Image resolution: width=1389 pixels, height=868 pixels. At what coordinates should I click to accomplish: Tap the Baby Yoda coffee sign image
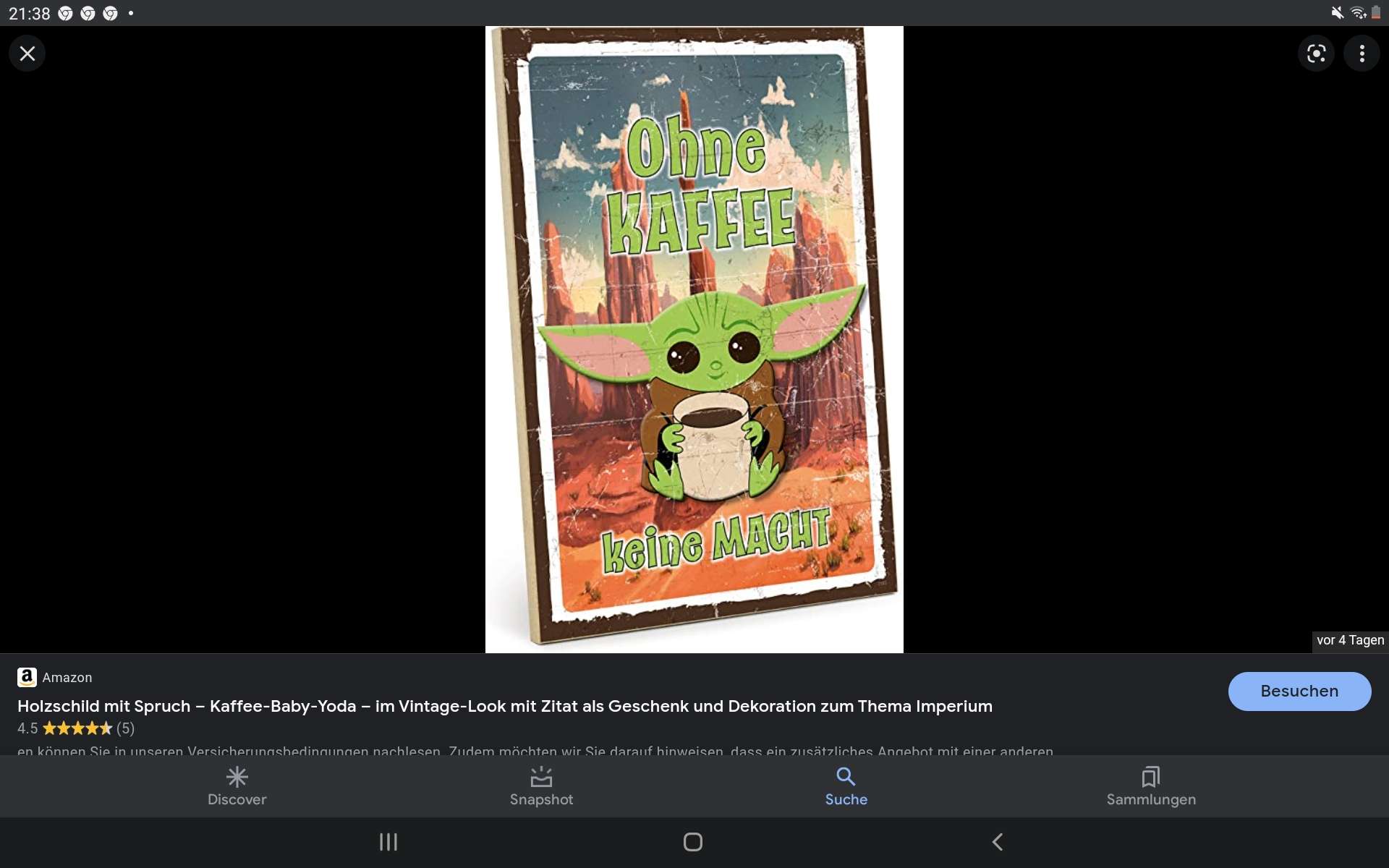pos(694,339)
